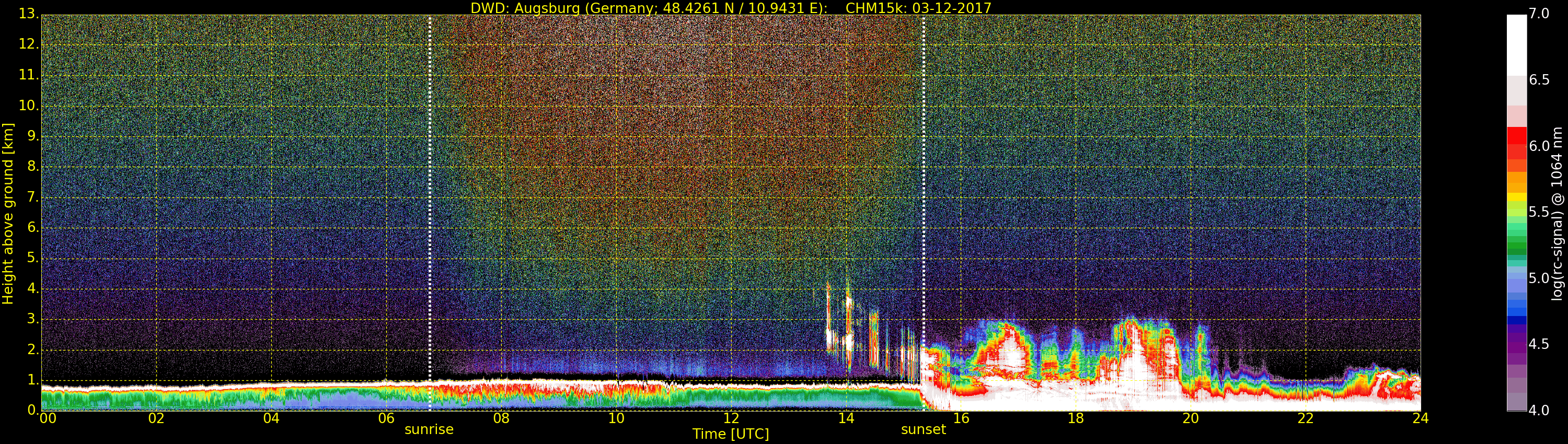
Task: Click the "log(rc-signal) @ 1064 nm" colorbar label
Action: 1557,214
